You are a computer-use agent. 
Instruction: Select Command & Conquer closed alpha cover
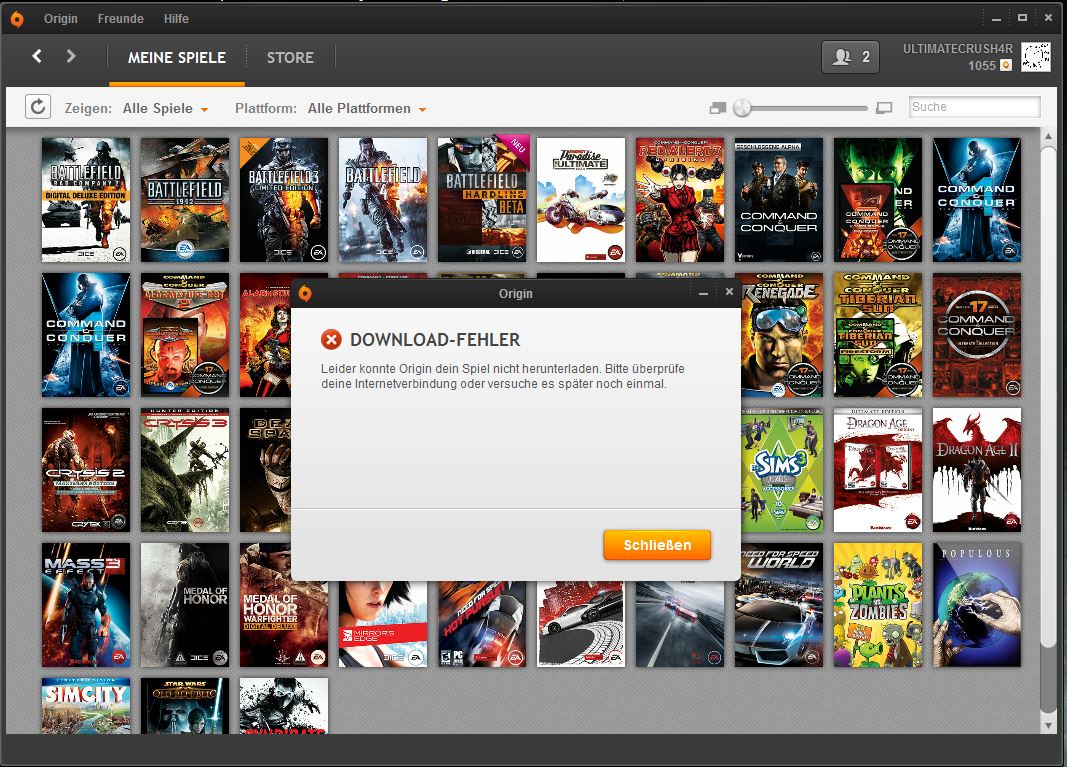[x=779, y=200]
